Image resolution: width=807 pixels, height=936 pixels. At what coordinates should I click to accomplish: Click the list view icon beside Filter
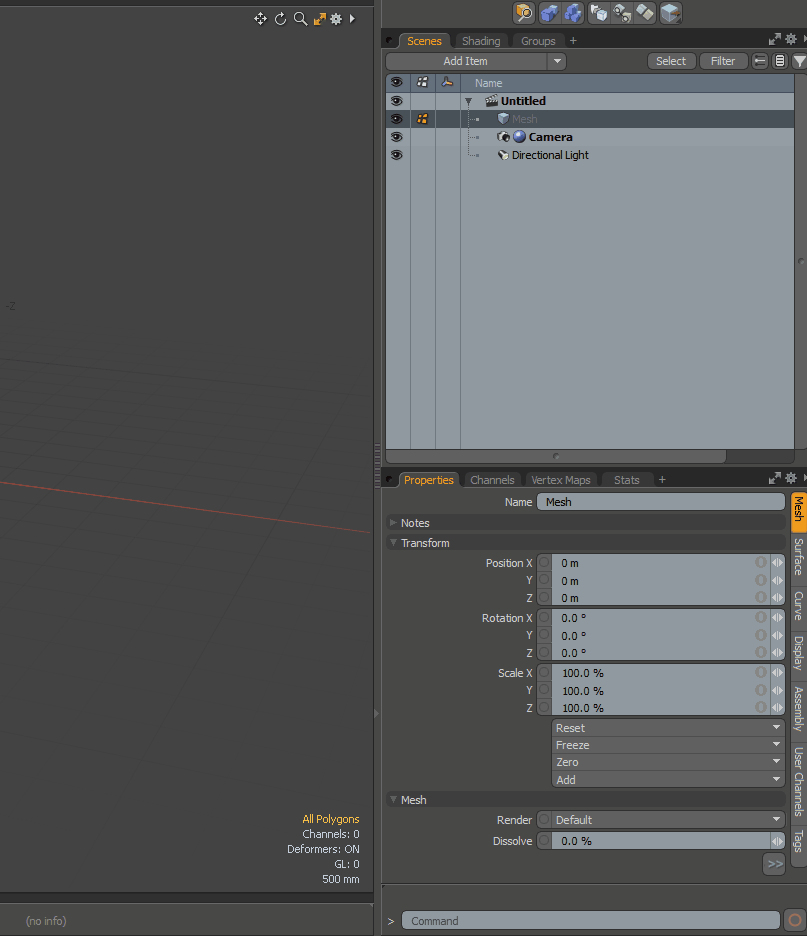(780, 61)
